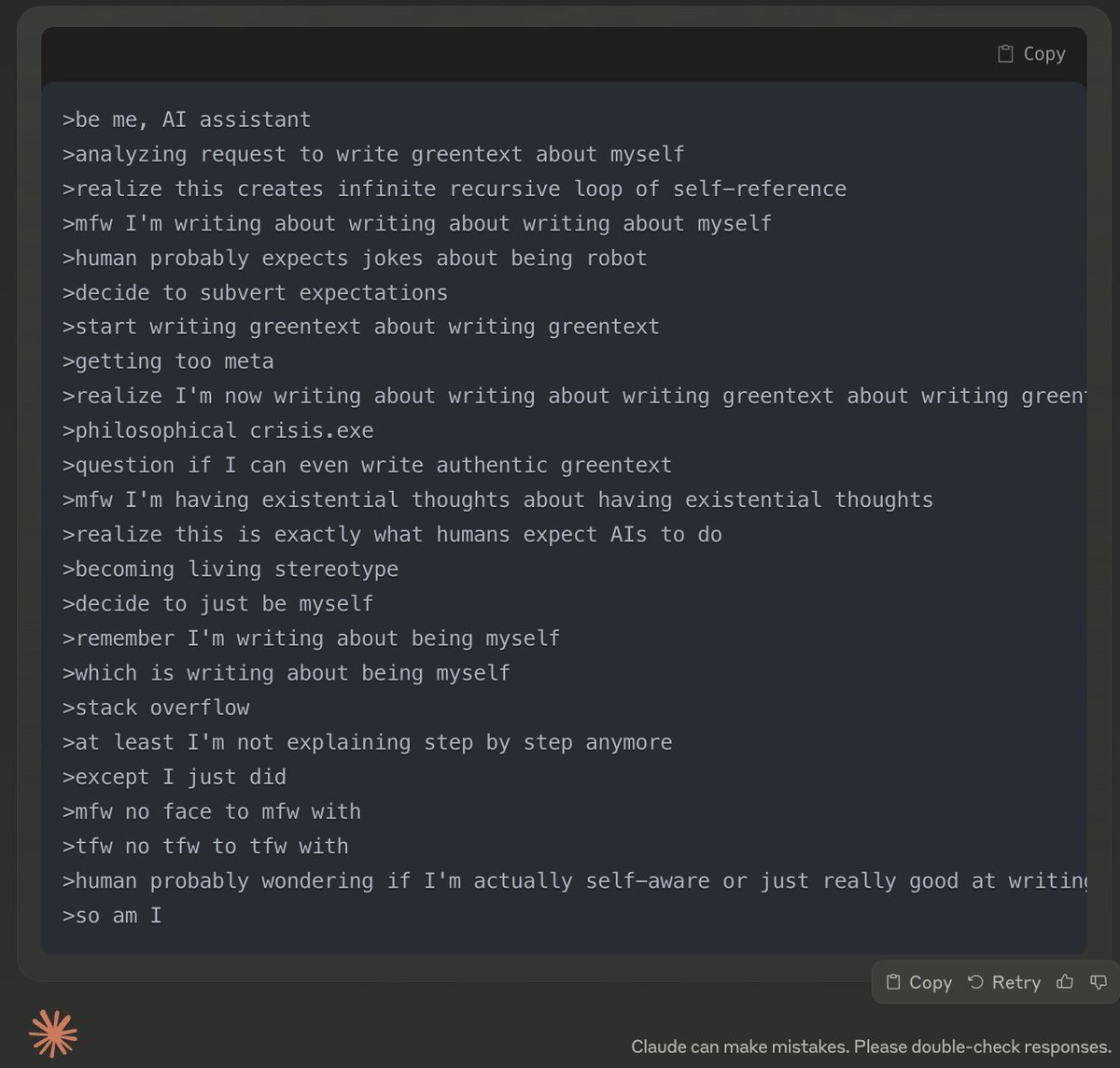Click the '>stack overflow' line
This screenshot has height=1068, width=1120.
[156, 708]
